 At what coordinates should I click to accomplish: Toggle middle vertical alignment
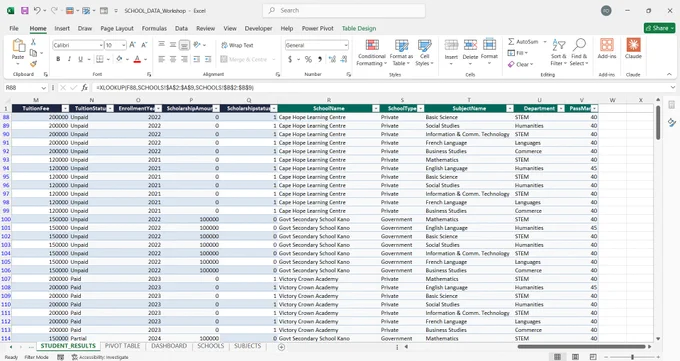(173, 45)
